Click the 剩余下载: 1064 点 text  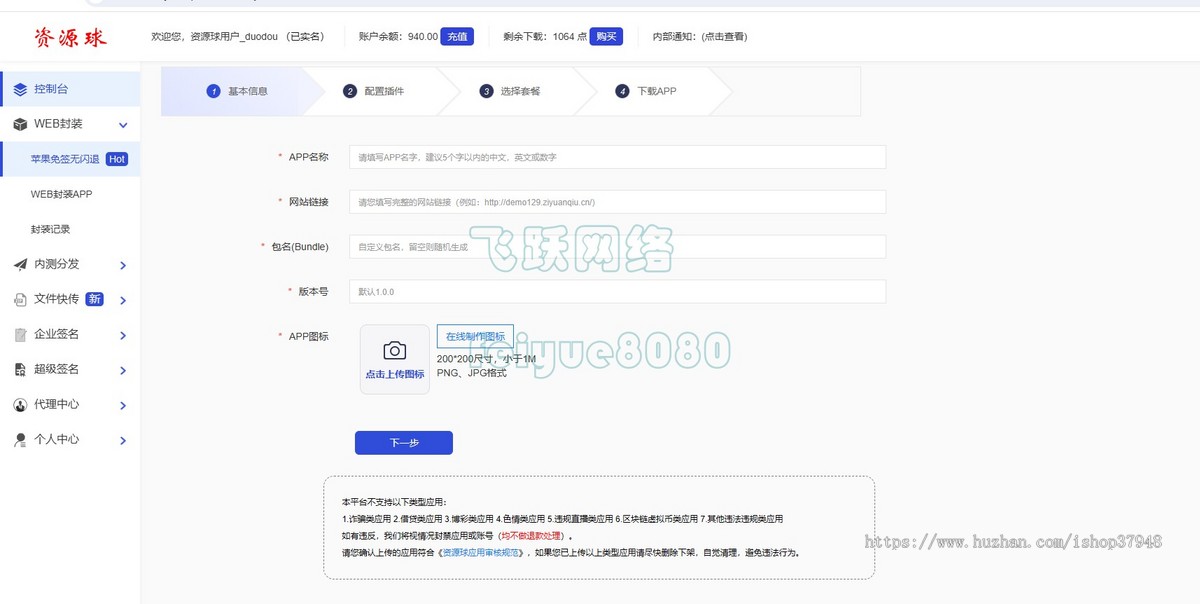coord(545,37)
